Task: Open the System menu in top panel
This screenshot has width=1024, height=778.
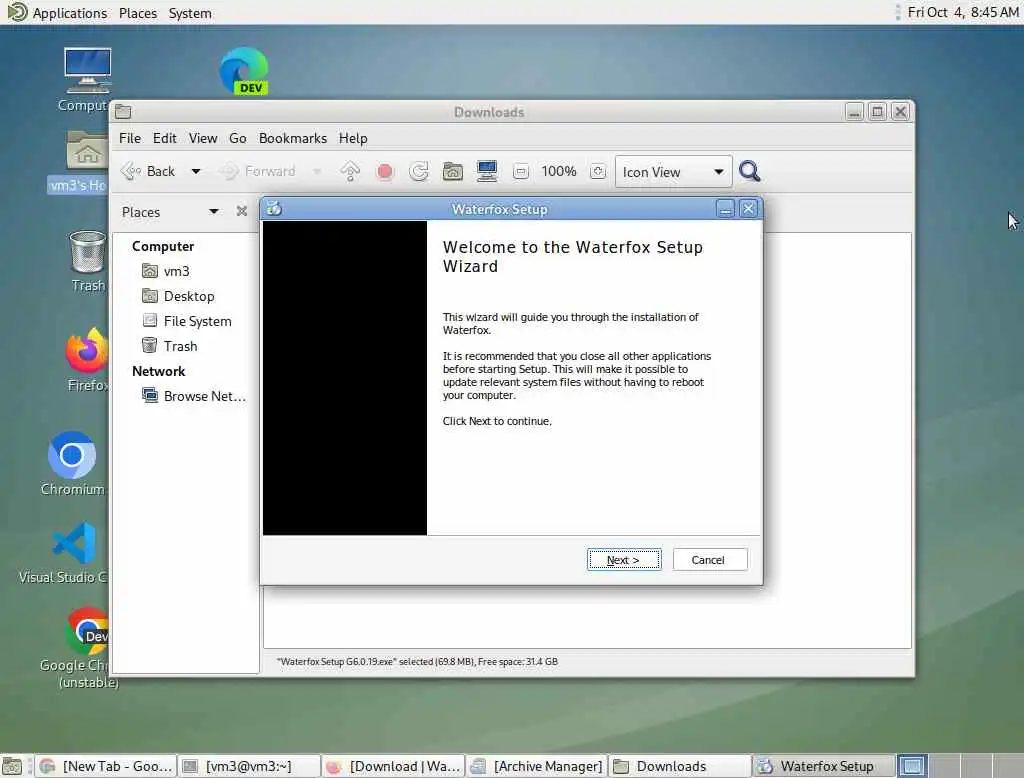Action: 190,12
